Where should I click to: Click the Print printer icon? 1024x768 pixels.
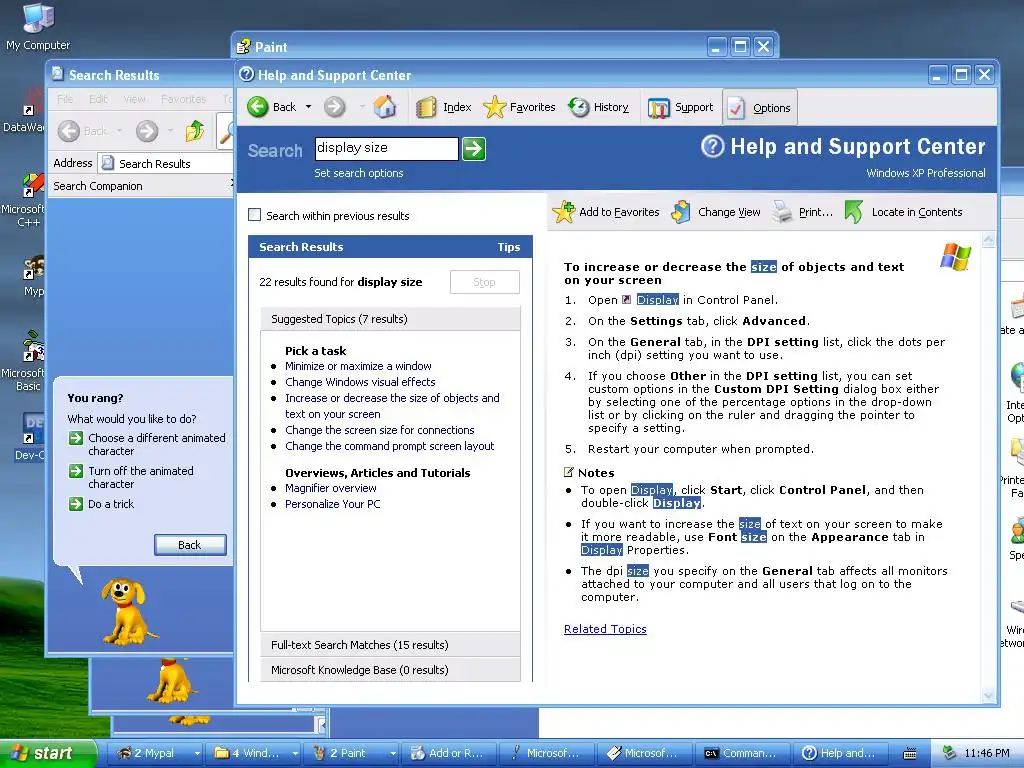(782, 212)
